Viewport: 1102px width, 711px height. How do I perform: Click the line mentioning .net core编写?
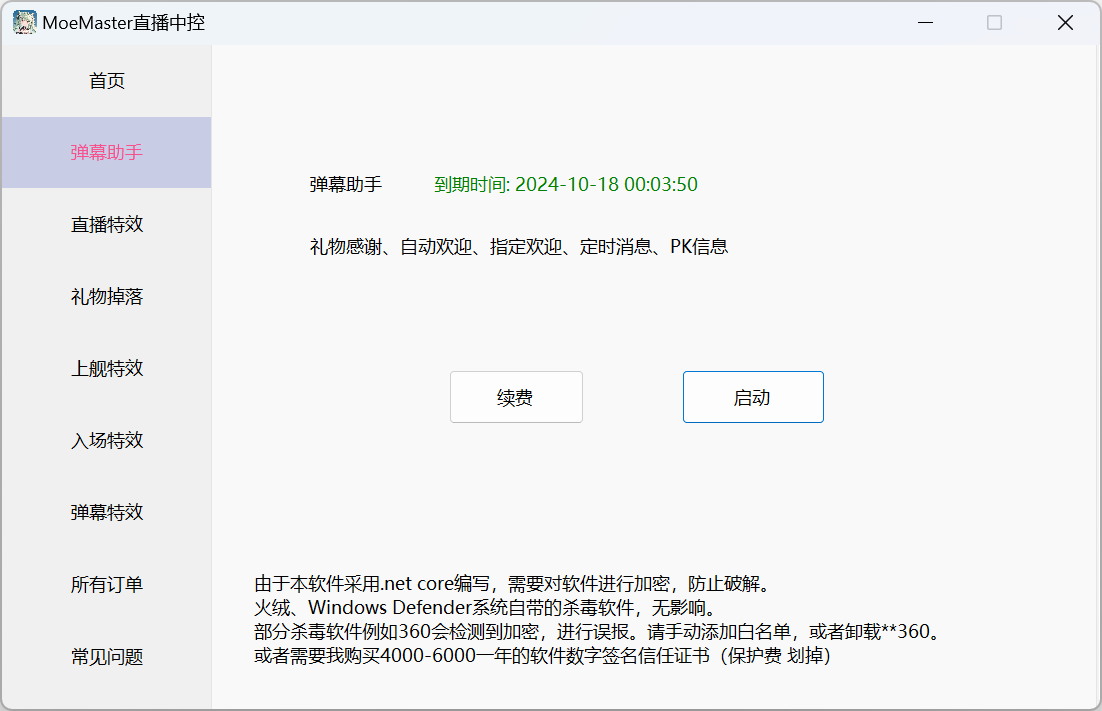(x=513, y=584)
